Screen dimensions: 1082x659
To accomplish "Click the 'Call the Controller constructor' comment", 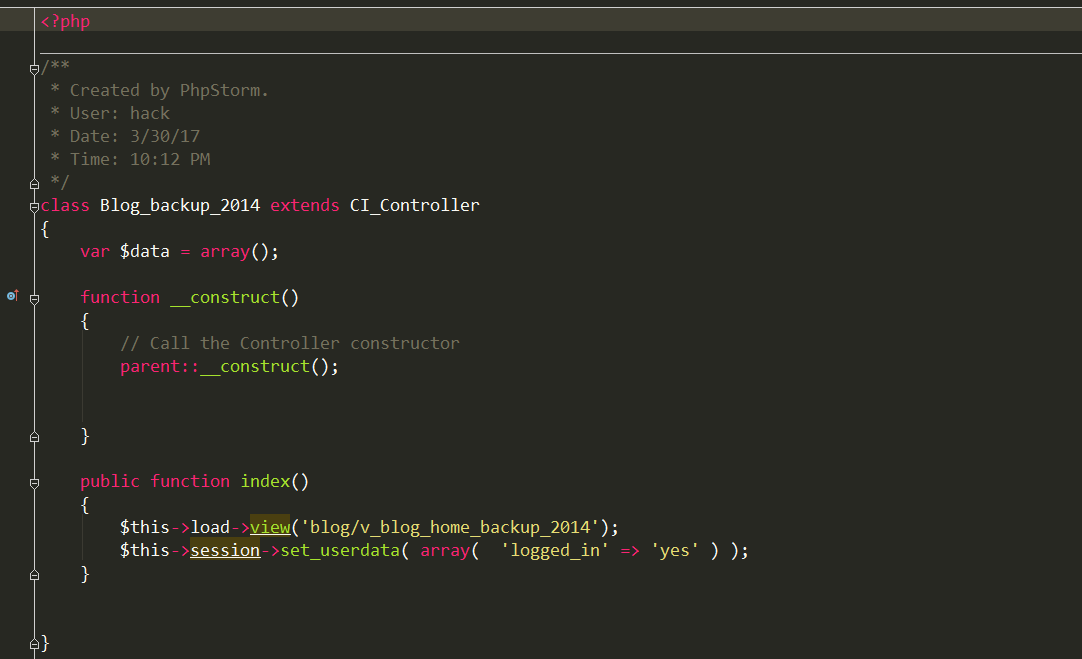I will tap(289, 343).
